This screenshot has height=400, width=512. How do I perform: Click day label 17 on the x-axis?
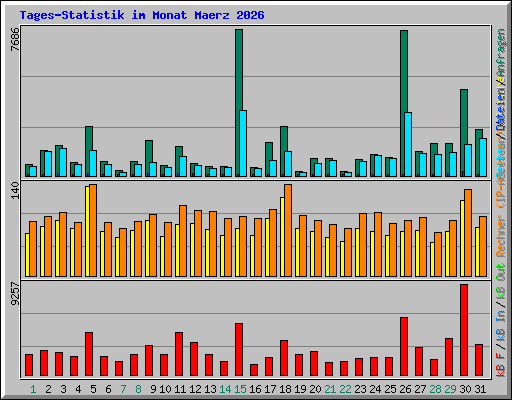pos(270,389)
